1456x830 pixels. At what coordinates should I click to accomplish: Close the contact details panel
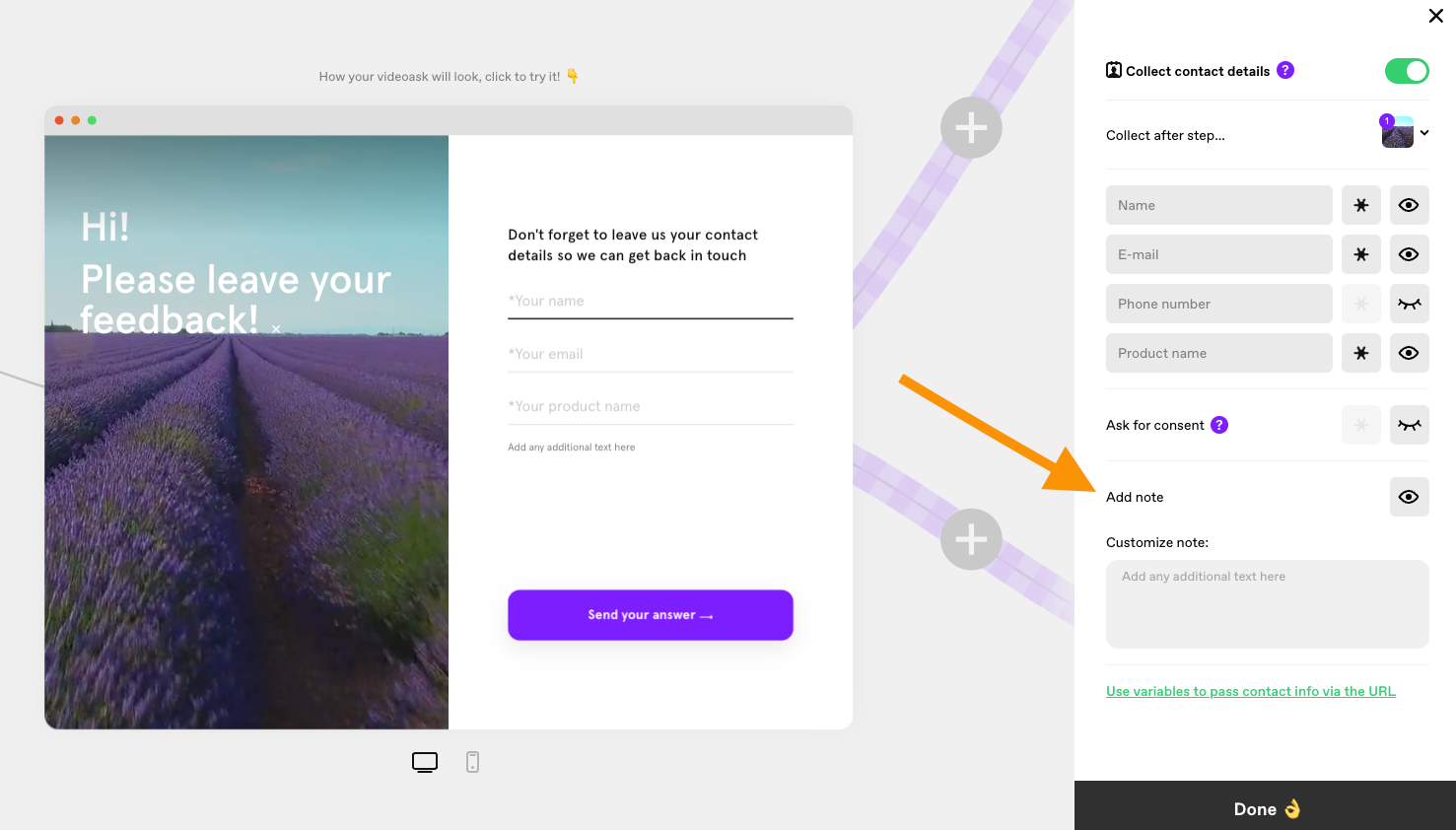(x=1435, y=16)
